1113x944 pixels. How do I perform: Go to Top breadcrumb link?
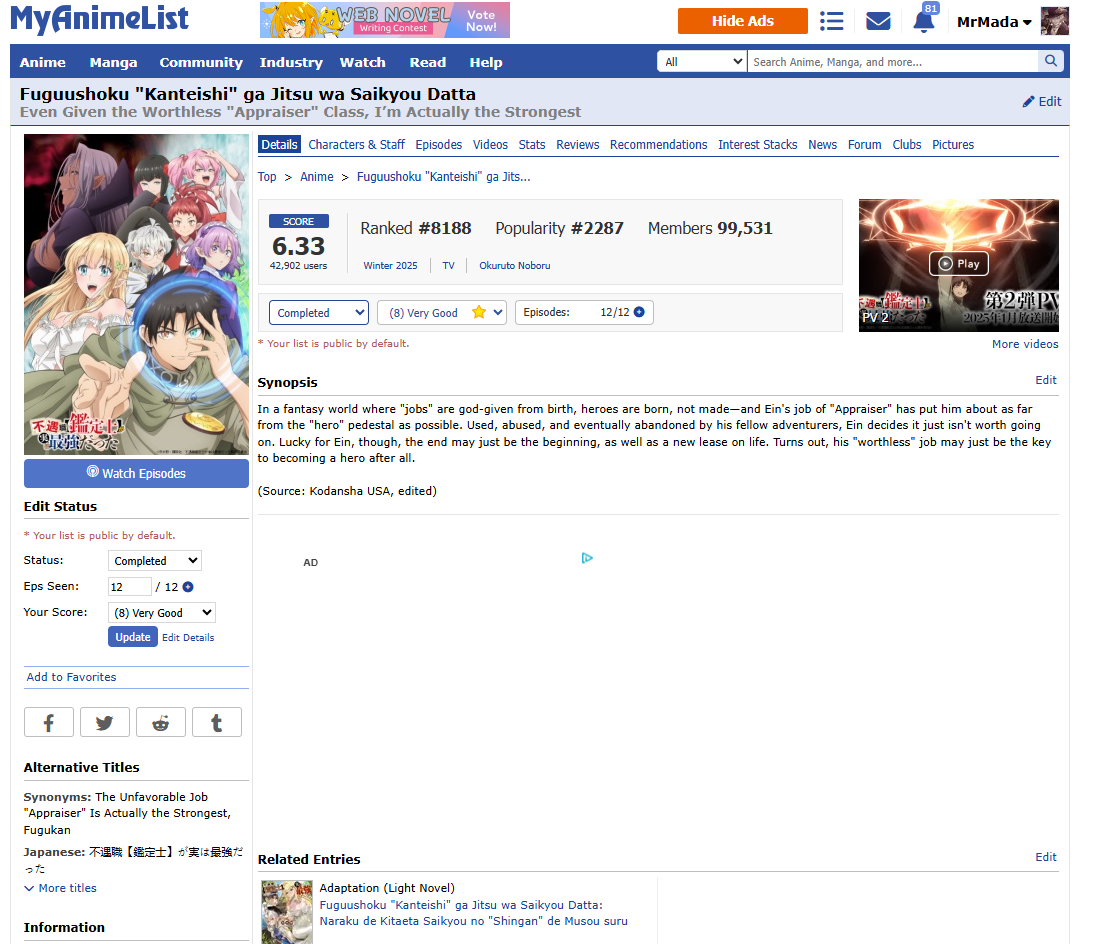267,177
